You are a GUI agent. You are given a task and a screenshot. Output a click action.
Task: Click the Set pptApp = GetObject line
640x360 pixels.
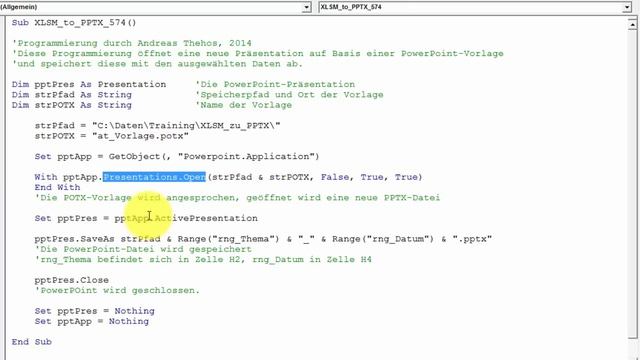click(177, 156)
